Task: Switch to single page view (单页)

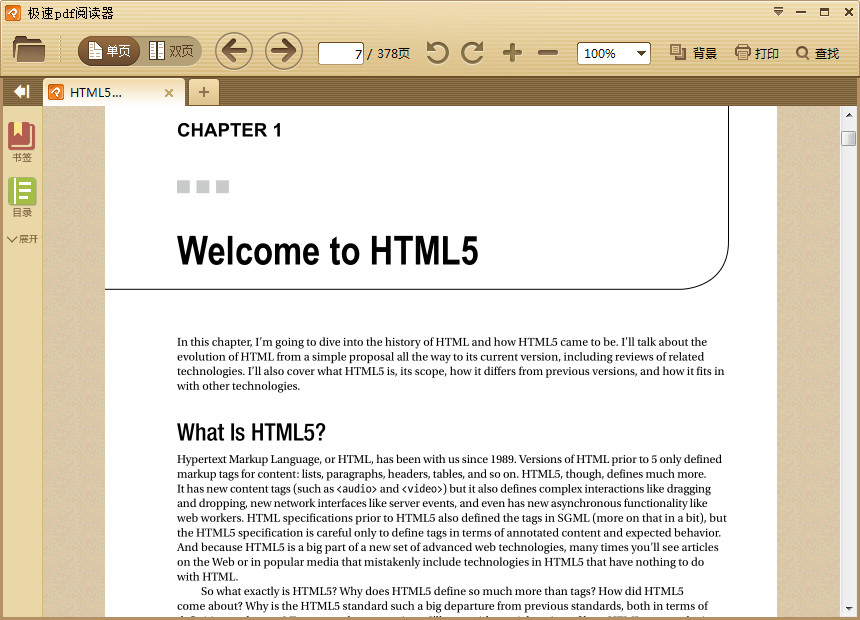Action: pos(109,51)
